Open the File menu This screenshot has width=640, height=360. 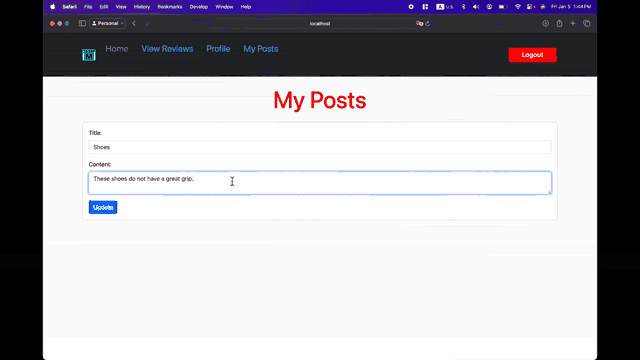click(x=88, y=7)
